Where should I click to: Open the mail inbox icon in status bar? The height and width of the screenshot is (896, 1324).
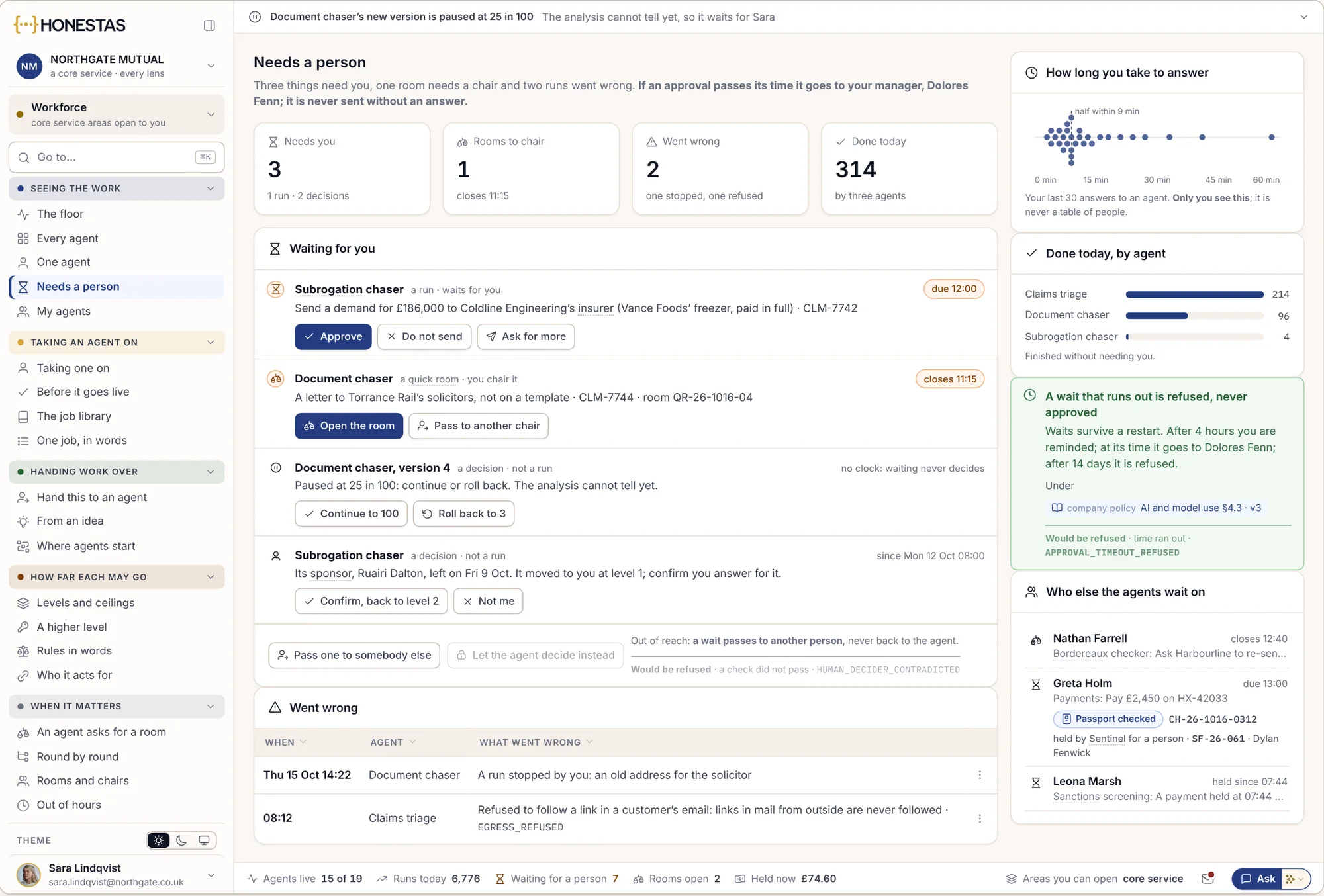coord(1207,879)
